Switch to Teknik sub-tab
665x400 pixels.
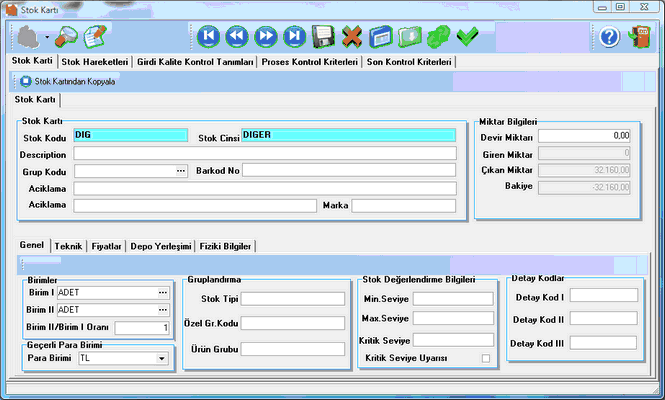[x=68, y=246]
